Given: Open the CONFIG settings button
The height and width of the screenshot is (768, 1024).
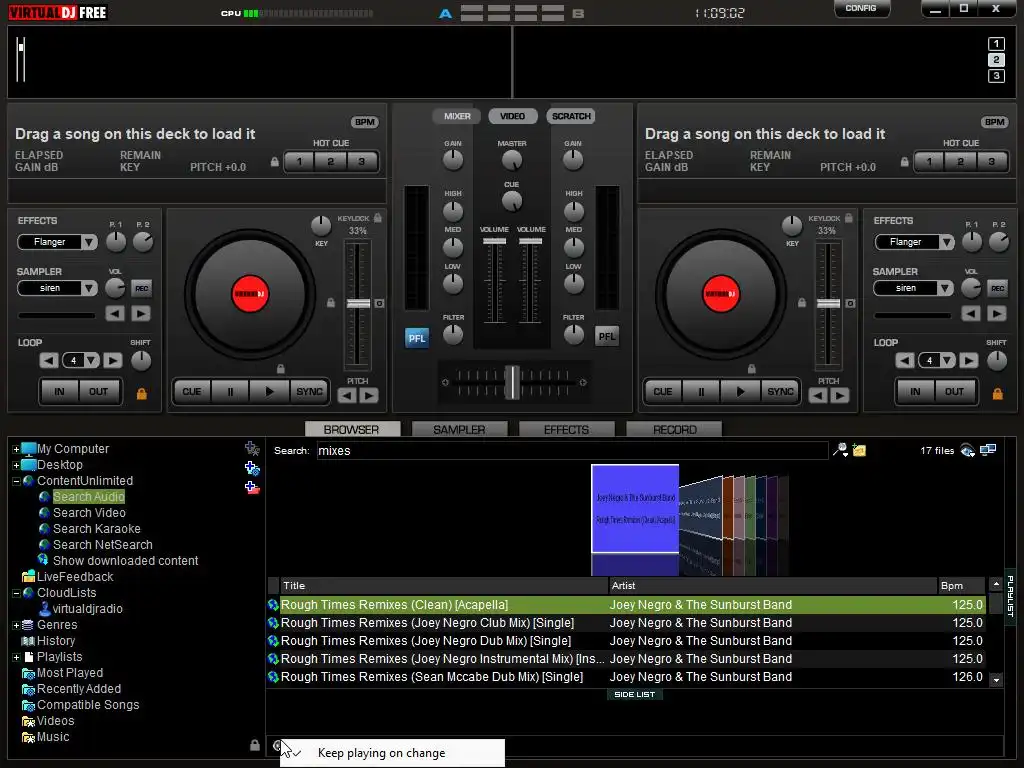Looking at the screenshot, I should [x=861, y=8].
